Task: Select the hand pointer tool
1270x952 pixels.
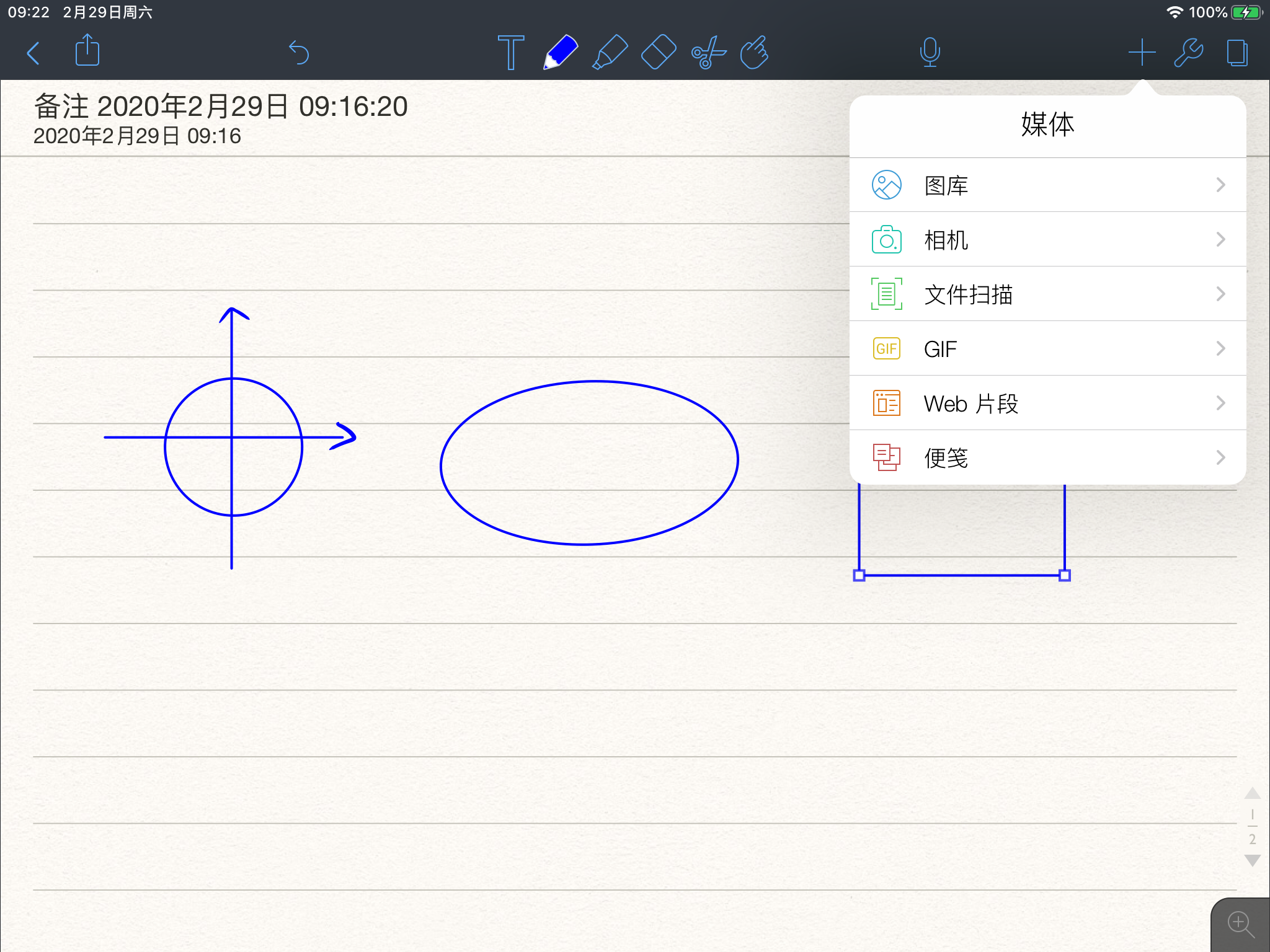Action: click(x=755, y=53)
